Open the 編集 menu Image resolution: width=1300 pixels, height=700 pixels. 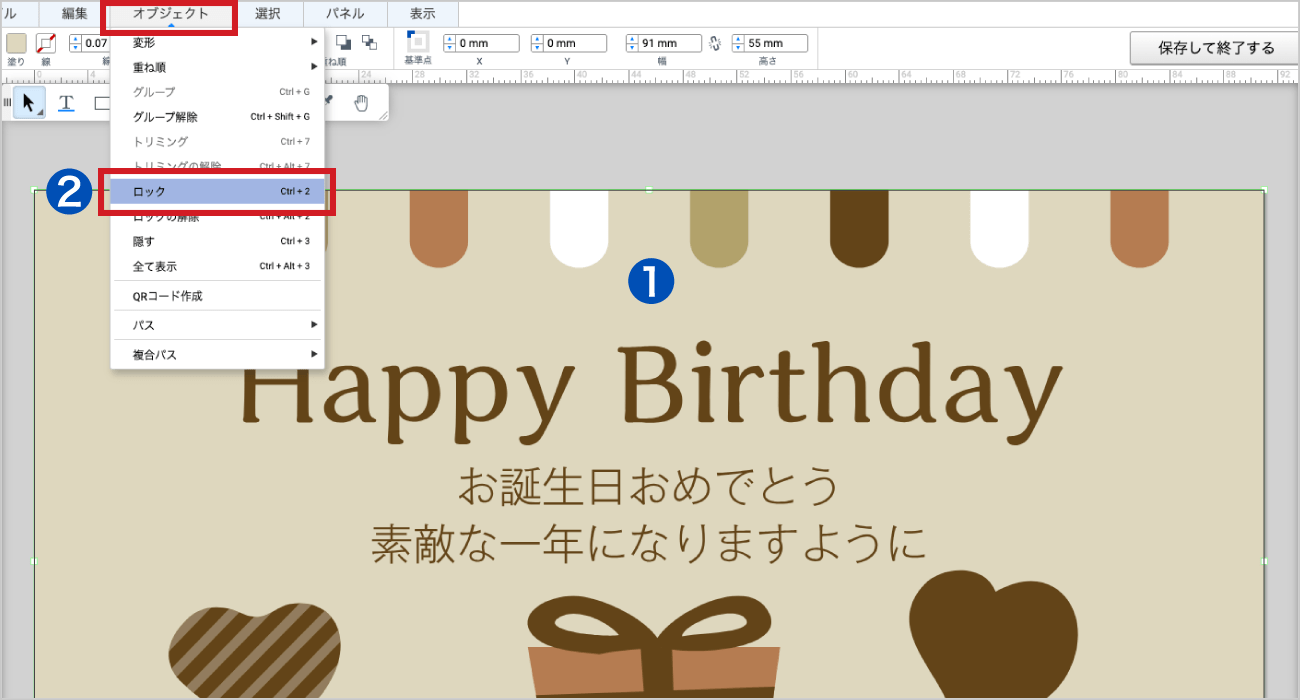coord(75,14)
